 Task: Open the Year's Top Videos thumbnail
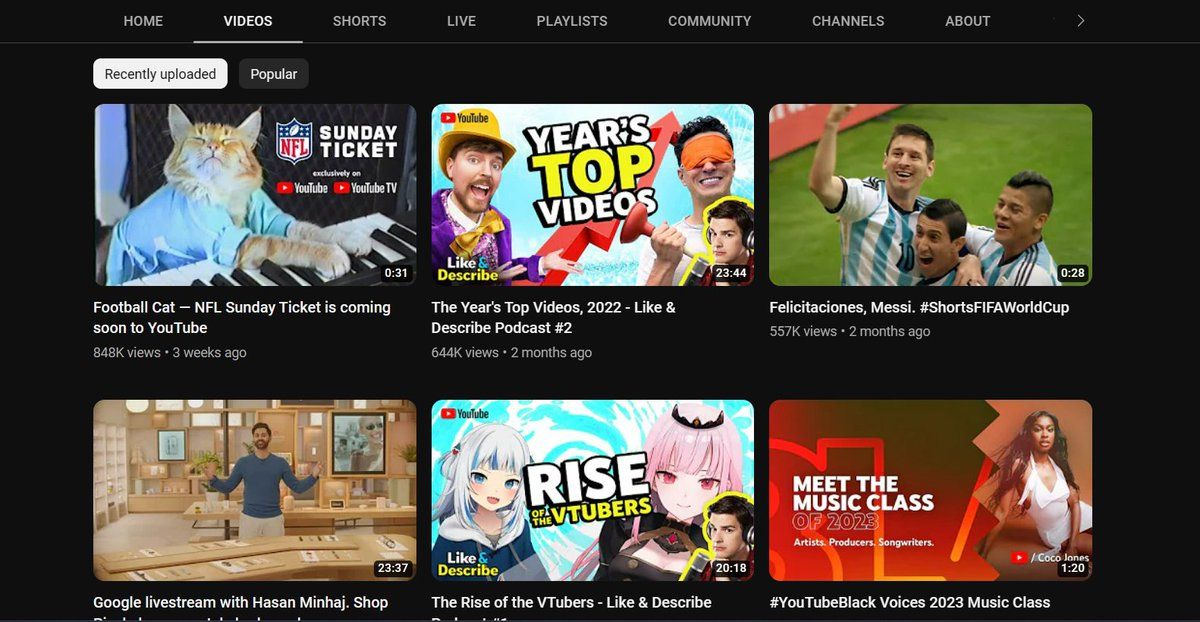592,195
